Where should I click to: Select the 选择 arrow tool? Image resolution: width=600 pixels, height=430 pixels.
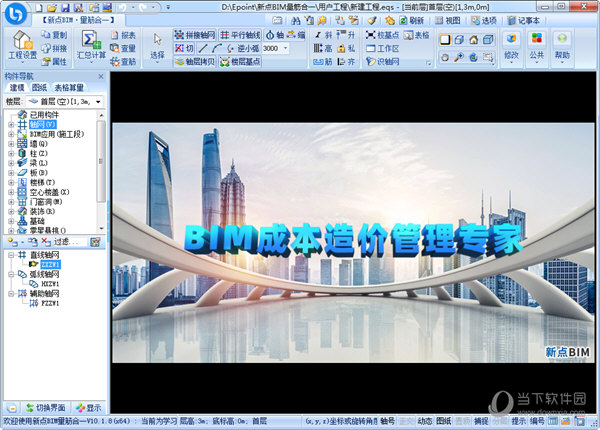click(x=157, y=46)
